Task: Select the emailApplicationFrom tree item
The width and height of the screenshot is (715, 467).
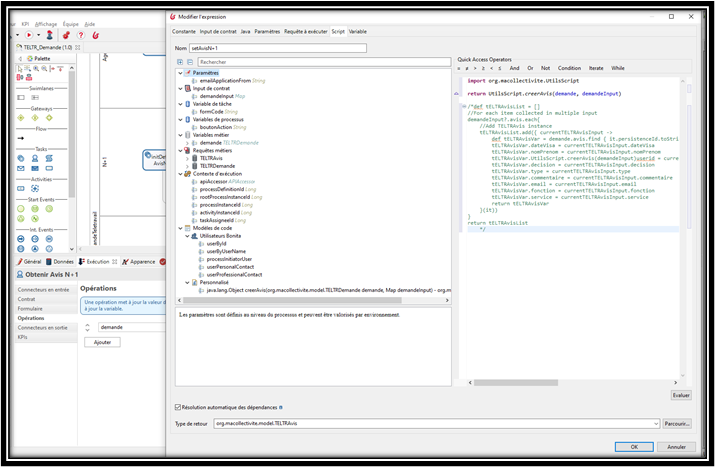Action: tap(228, 81)
